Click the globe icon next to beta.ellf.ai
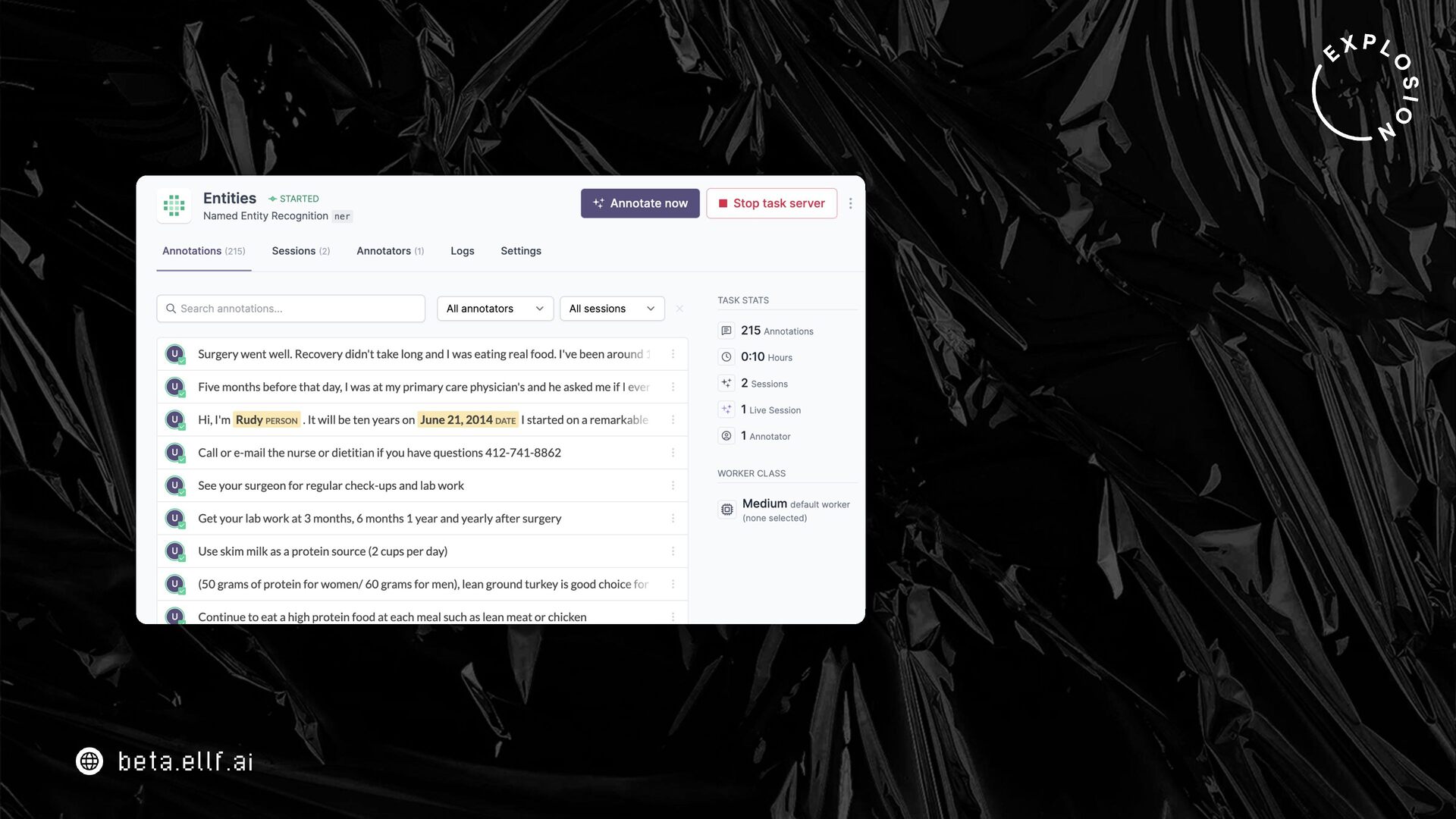This screenshot has height=819, width=1456. [x=89, y=761]
